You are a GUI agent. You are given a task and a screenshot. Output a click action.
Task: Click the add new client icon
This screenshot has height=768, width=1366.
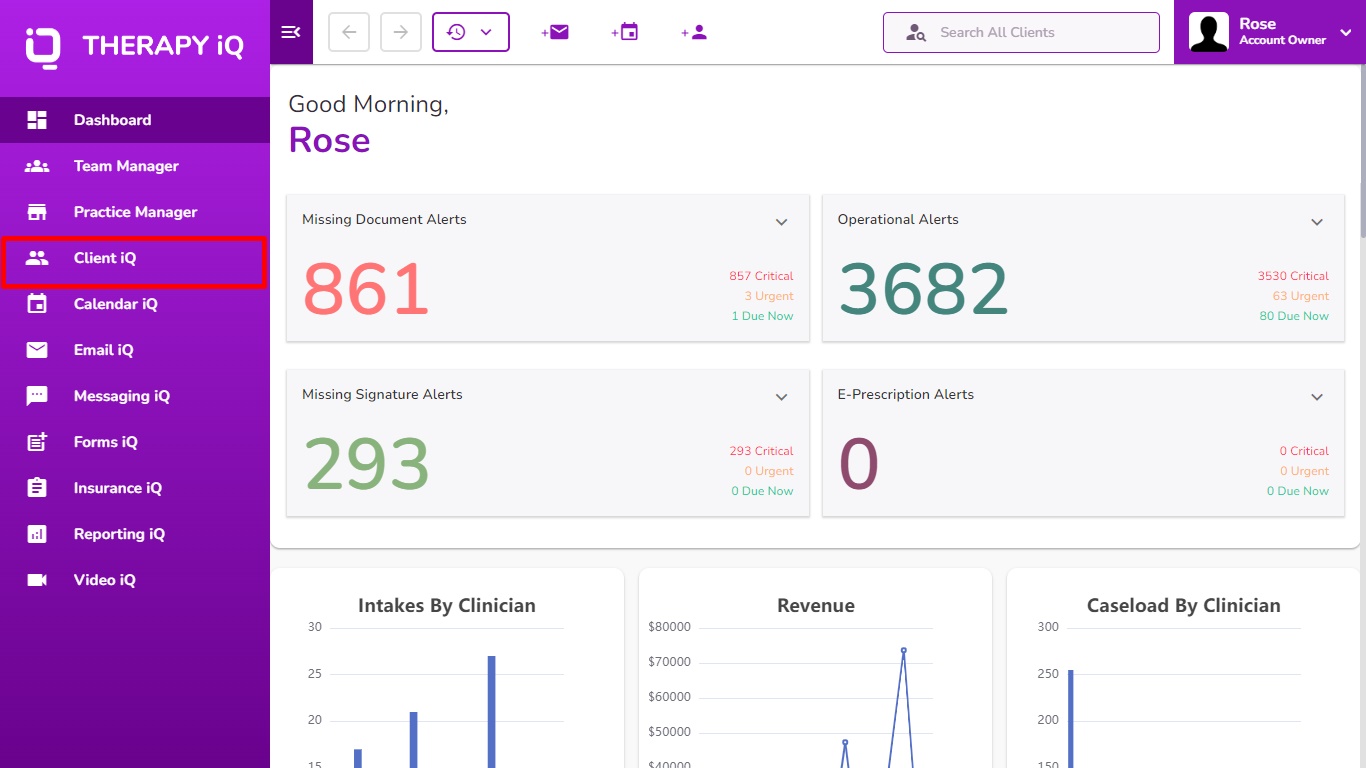pos(694,32)
